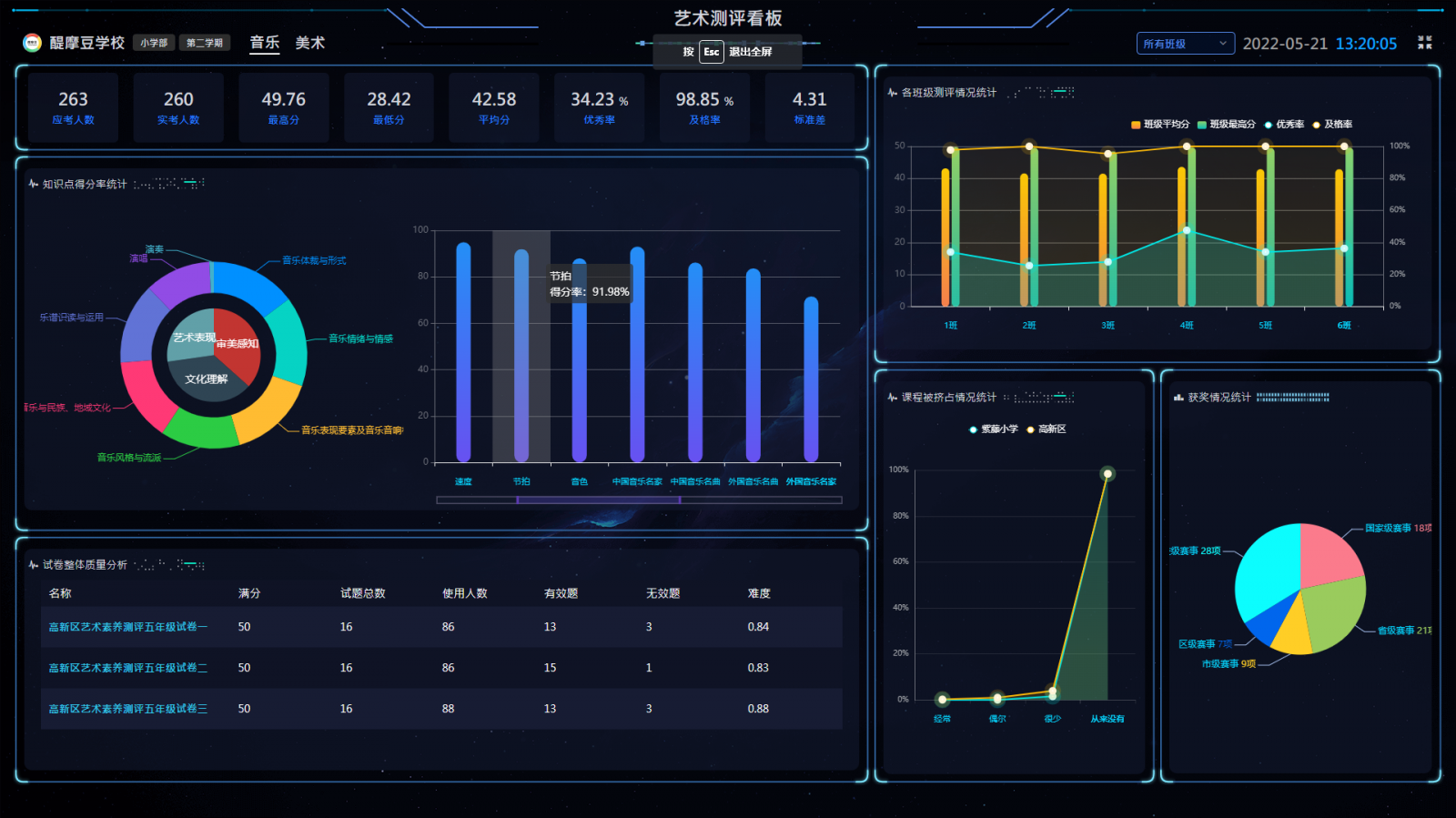The width and height of the screenshot is (1456, 818).
Task: Click the pulse icon beside 知识点得分率统计
Action: (x=34, y=184)
